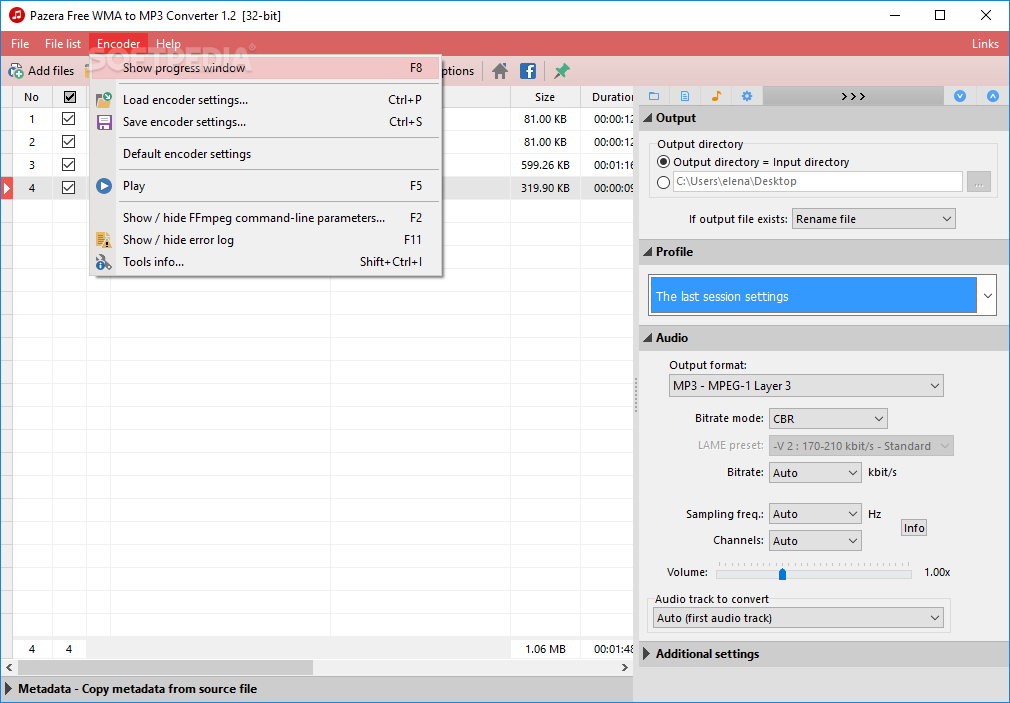The image size is (1010, 703).
Task: Click the blue down-arrow circle icon
Action: click(x=960, y=96)
